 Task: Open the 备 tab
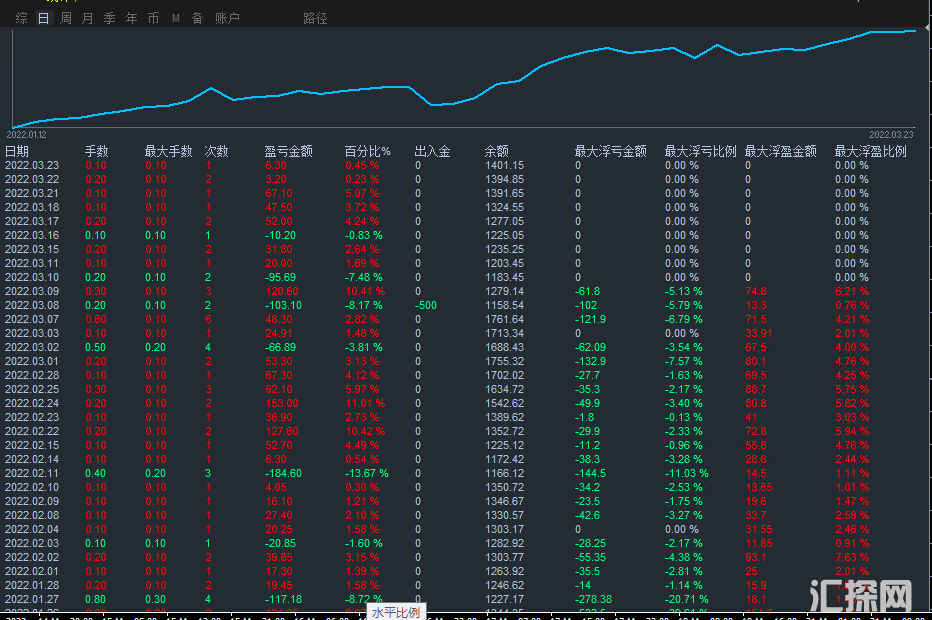(x=197, y=18)
